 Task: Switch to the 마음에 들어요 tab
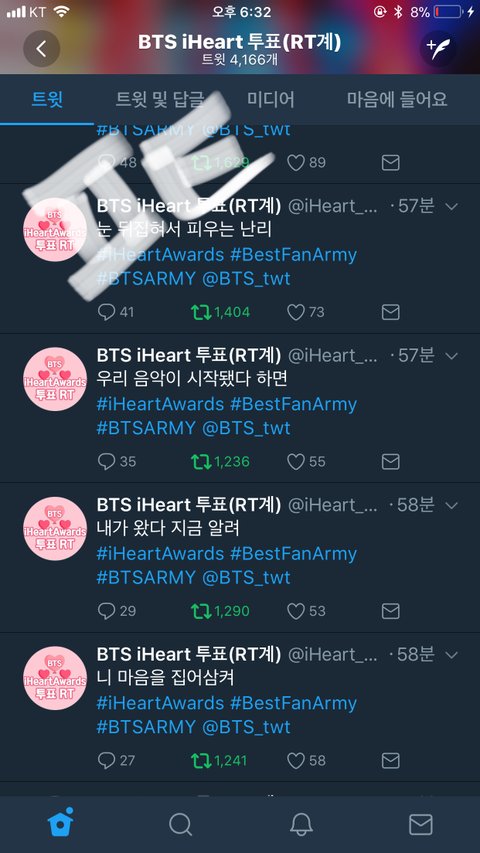point(397,100)
